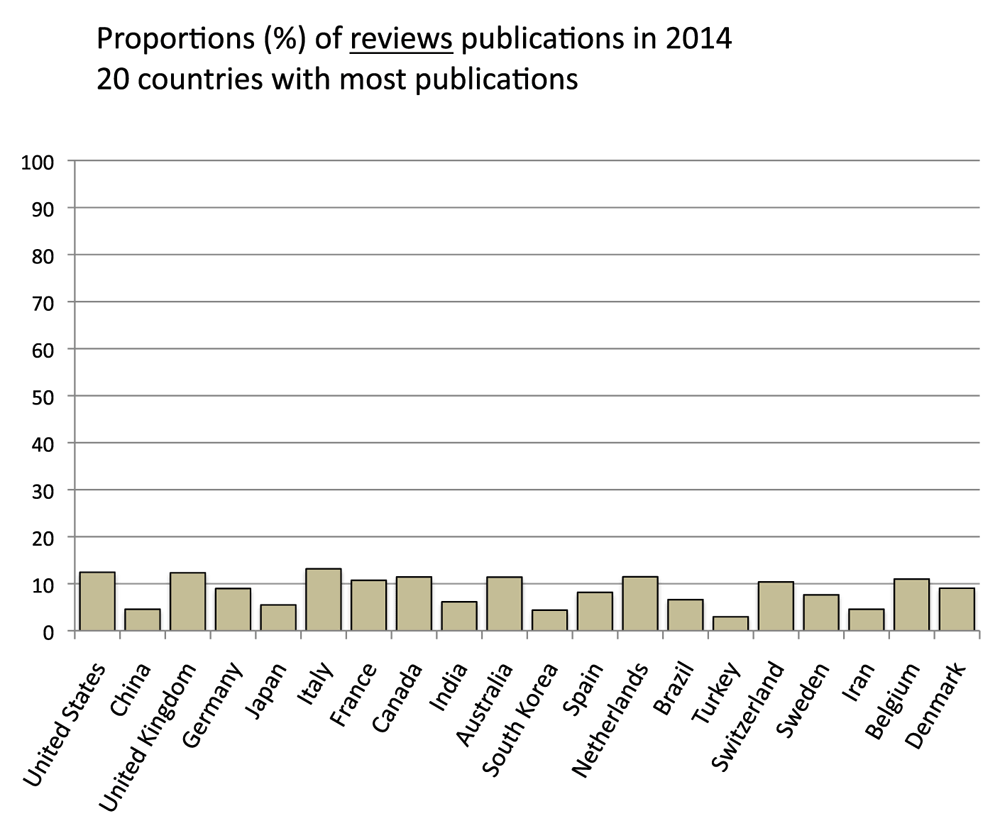
Task: Select the South Korea bar
Action: [549, 620]
